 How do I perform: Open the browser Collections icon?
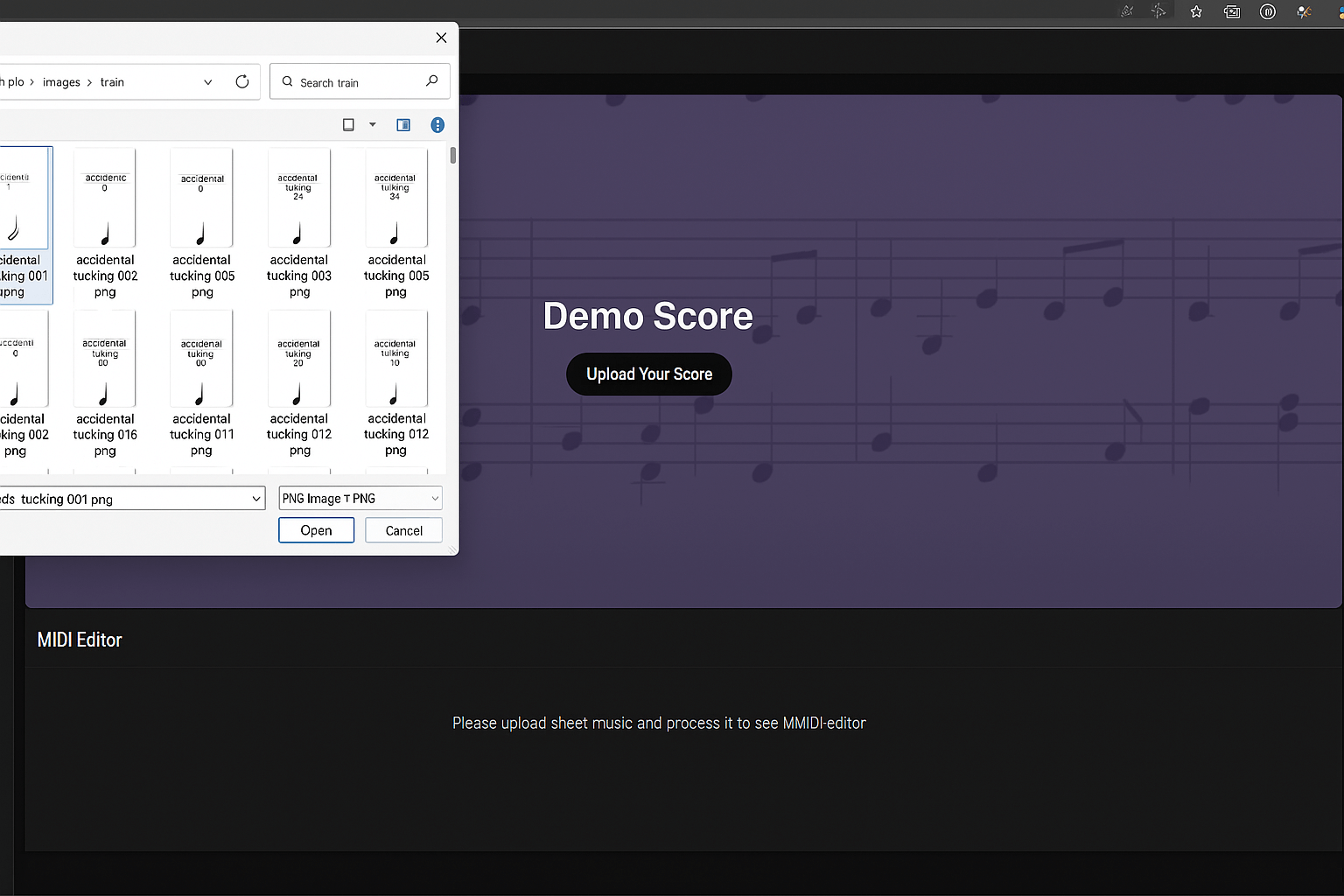coord(1232,11)
